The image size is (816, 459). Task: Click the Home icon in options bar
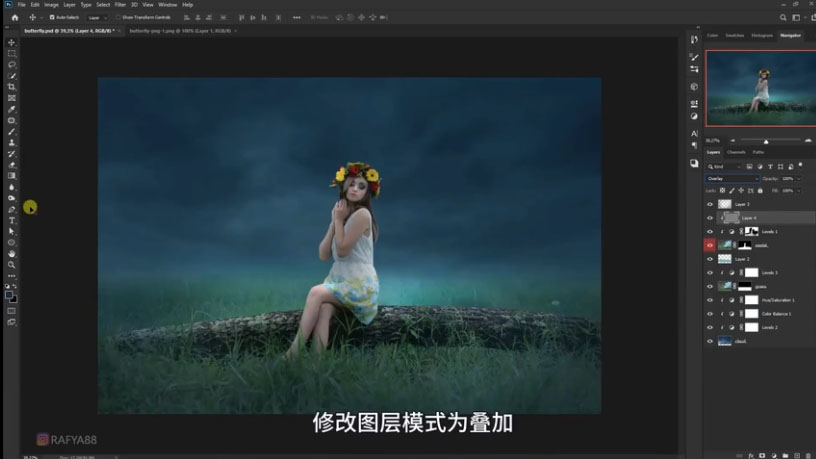15,17
